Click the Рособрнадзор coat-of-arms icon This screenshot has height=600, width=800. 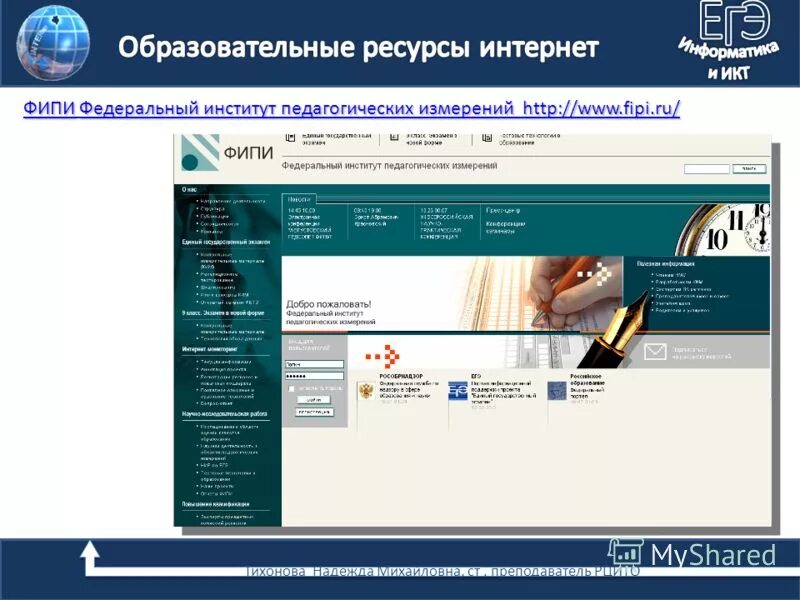coord(366,391)
